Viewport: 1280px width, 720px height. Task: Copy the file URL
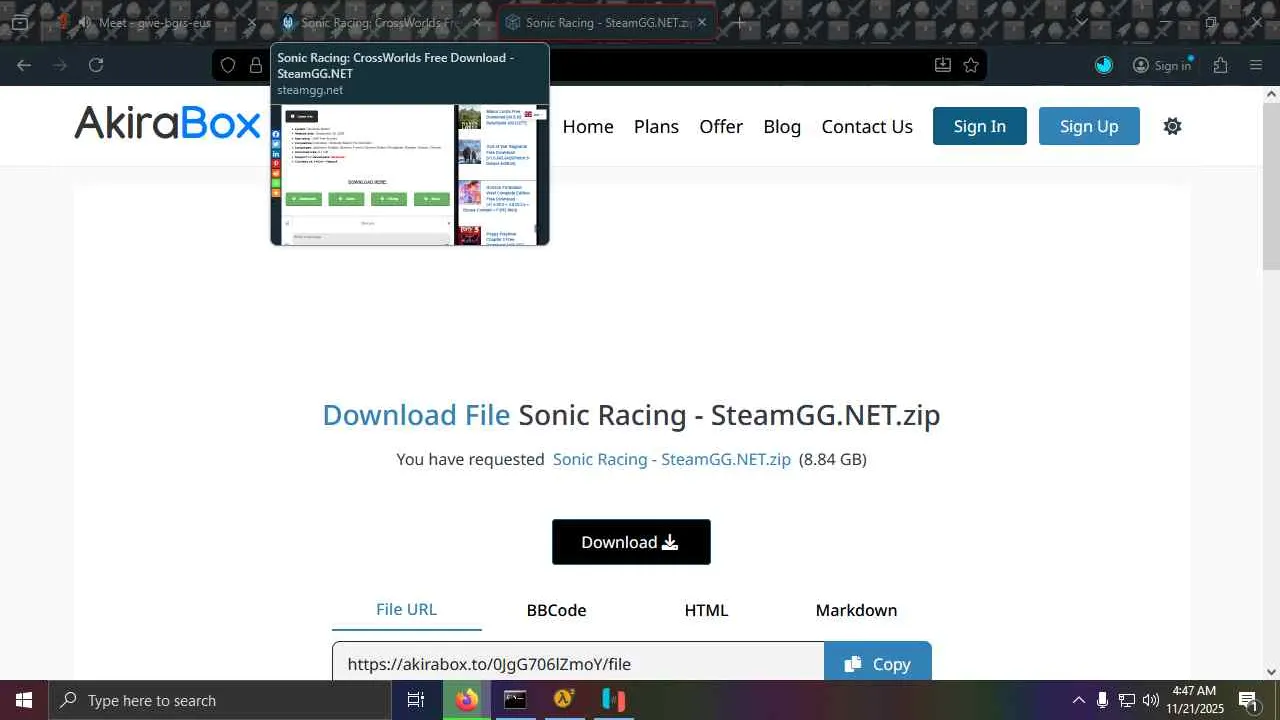(x=878, y=663)
